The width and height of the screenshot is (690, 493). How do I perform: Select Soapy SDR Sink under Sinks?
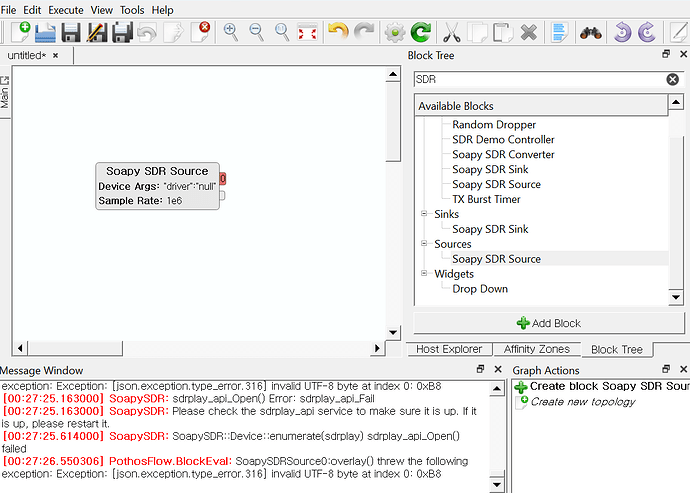tap(490, 229)
